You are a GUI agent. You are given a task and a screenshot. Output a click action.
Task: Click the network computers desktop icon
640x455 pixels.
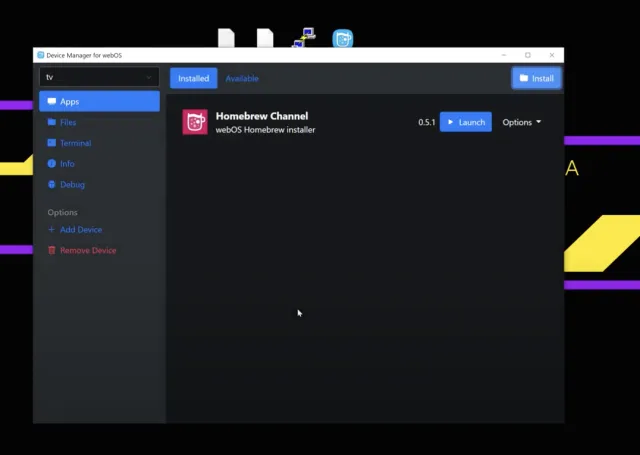[304, 38]
